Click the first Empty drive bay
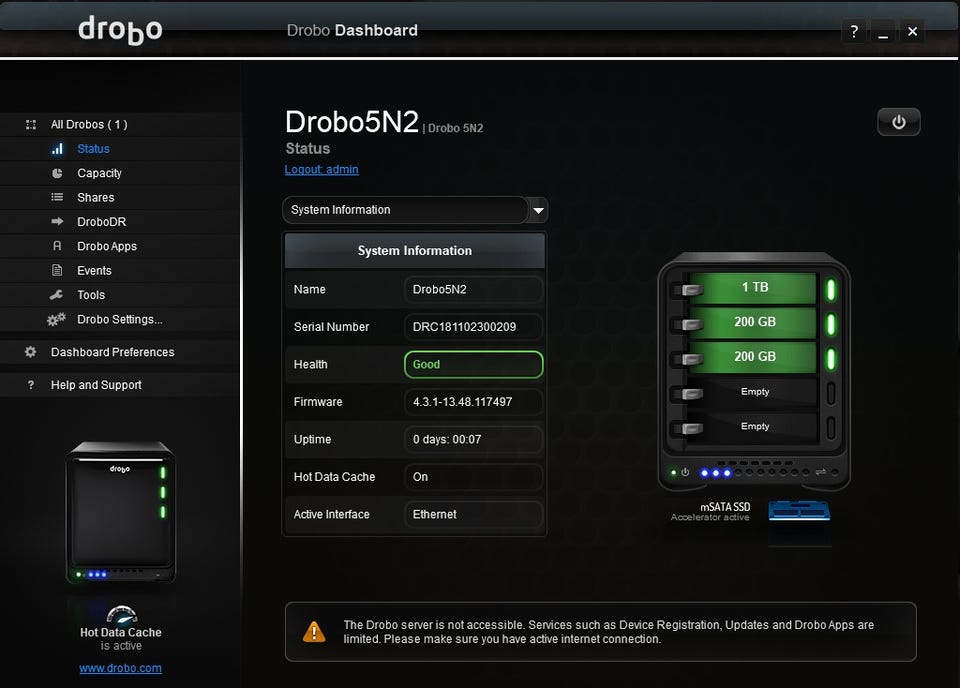 [755, 392]
